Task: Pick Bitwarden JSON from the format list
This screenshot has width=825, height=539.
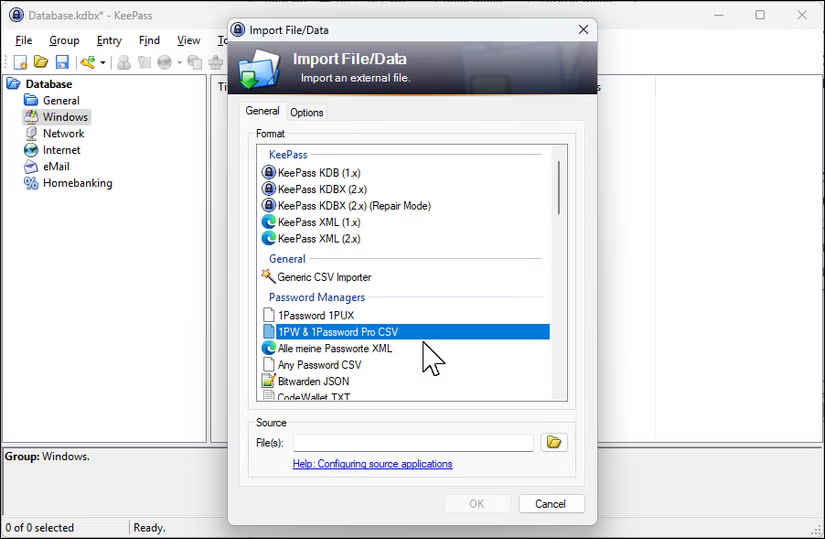Action: tap(313, 381)
